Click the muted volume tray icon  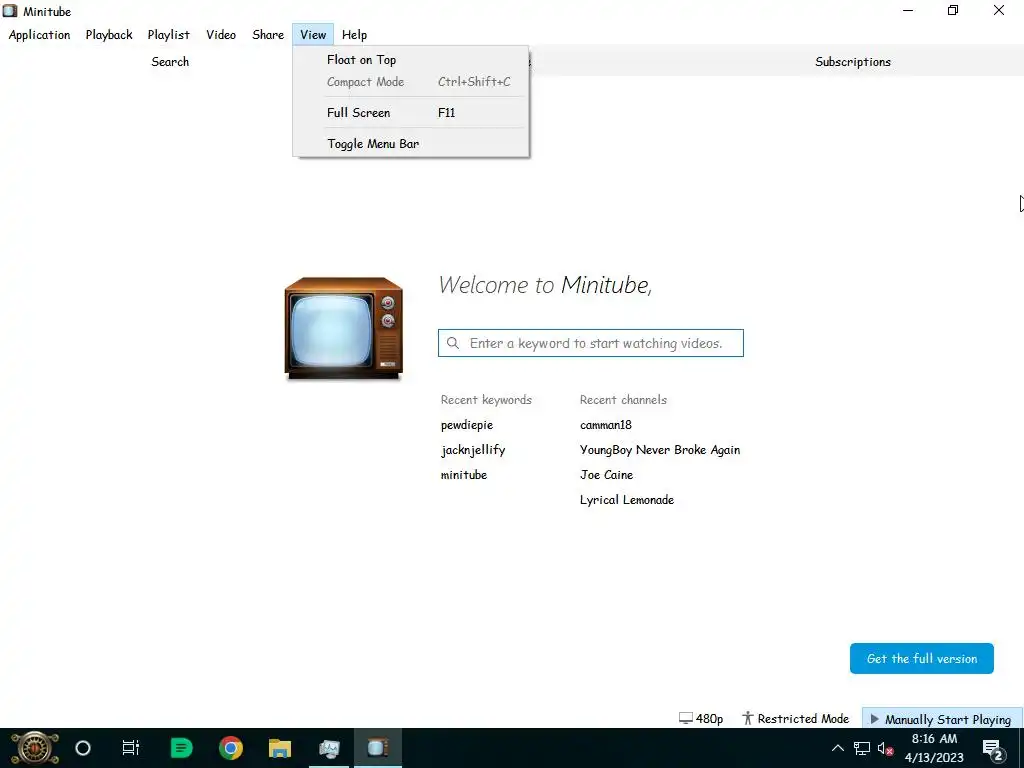tap(885, 748)
